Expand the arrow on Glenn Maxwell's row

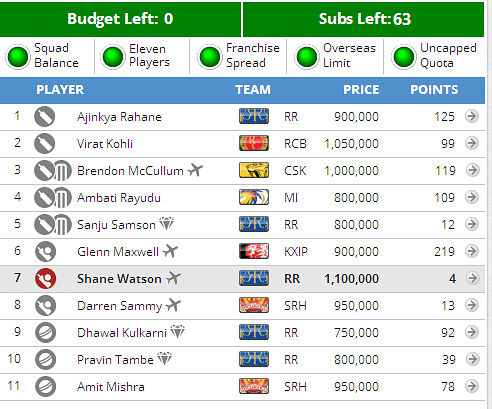tap(472, 251)
